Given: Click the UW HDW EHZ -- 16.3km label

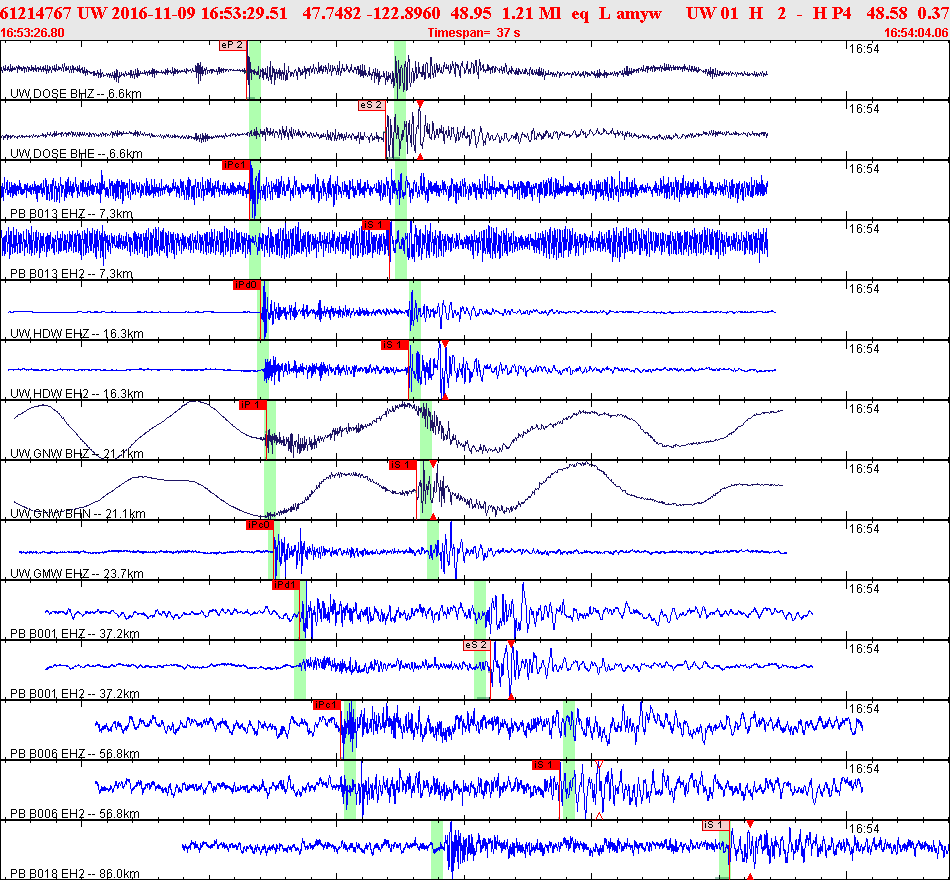Looking at the screenshot, I should (77, 333).
